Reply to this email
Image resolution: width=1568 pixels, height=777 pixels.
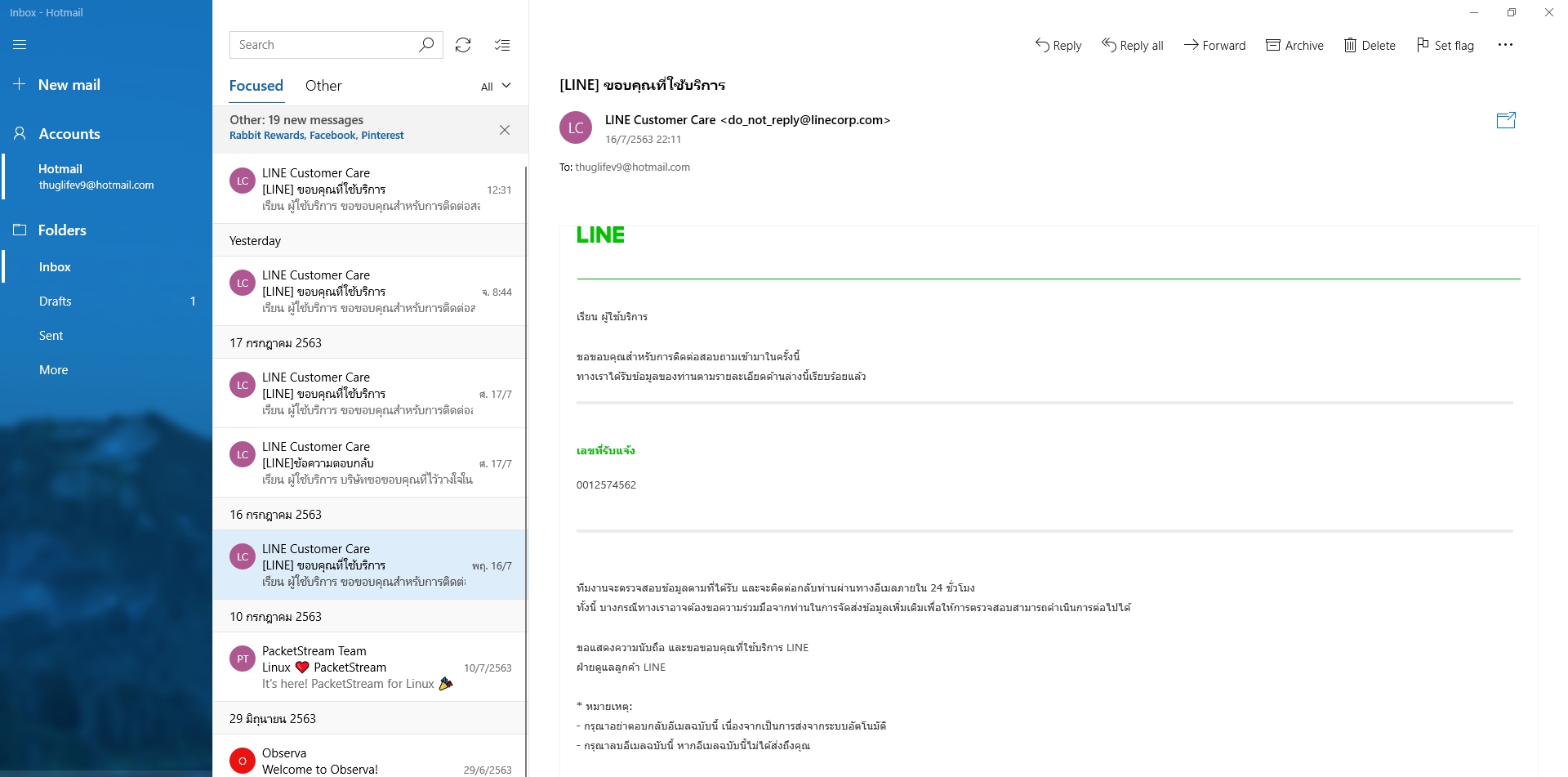coord(1058,46)
